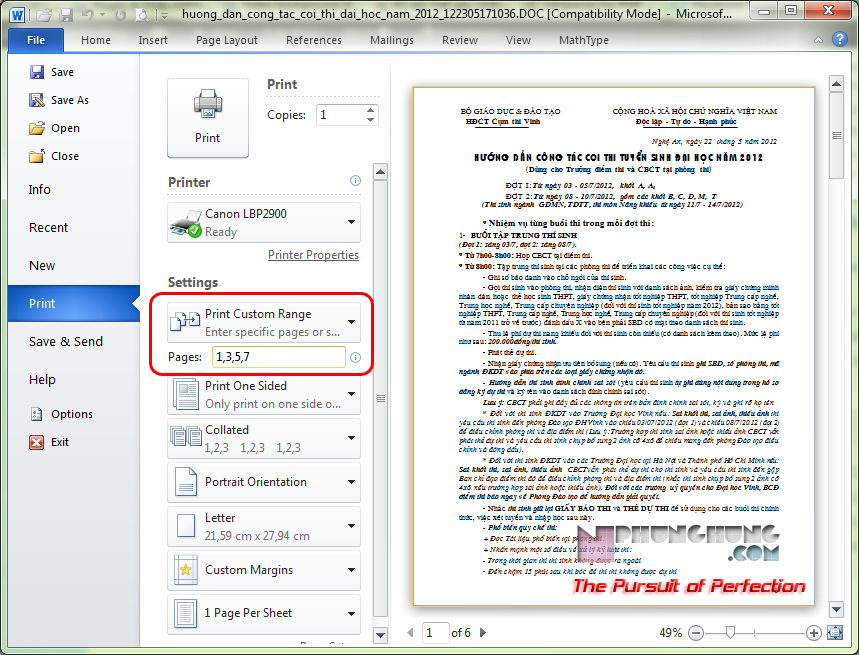Open the Collated options dropdown
This screenshot has width=859, height=655.
tap(264, 438)
